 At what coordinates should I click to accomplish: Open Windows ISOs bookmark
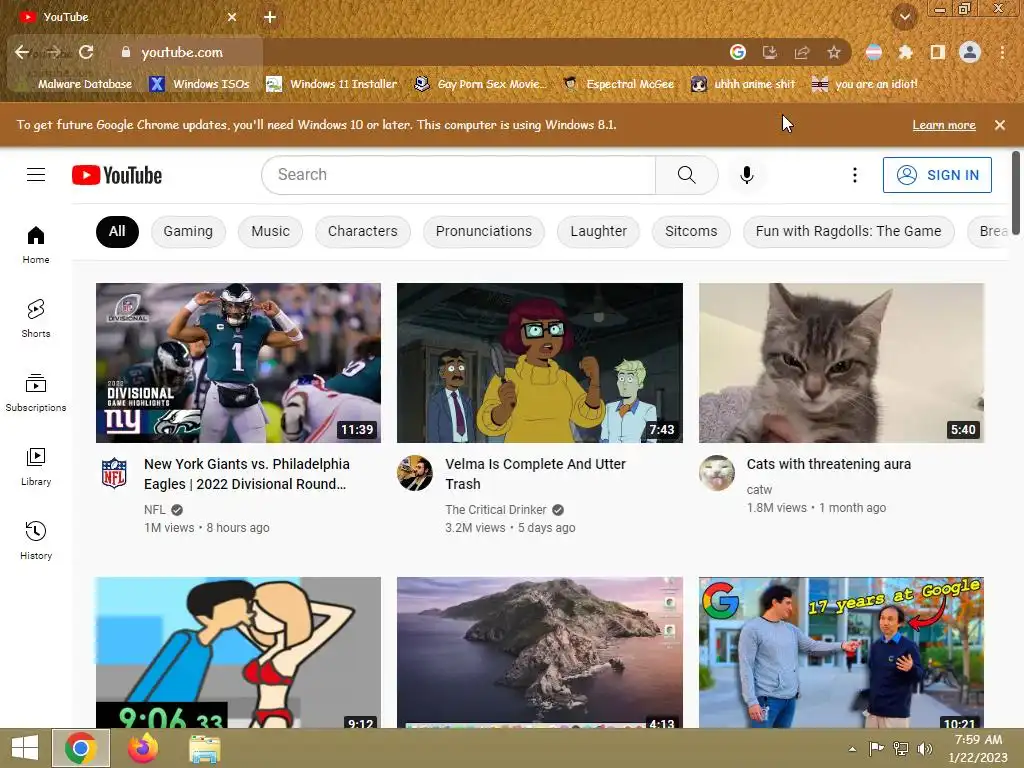point(200,84)
